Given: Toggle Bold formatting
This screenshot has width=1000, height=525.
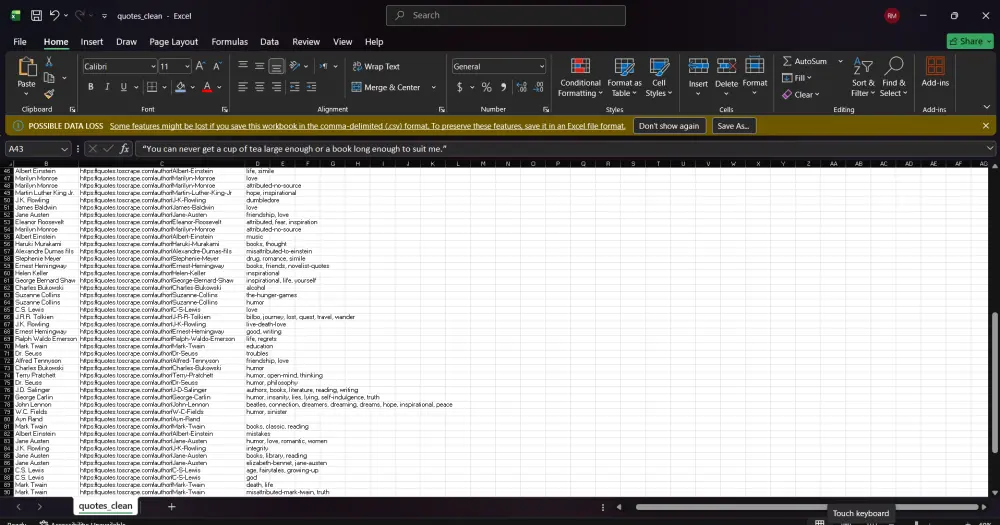Looking at the screenshot, I should point(91,87).
